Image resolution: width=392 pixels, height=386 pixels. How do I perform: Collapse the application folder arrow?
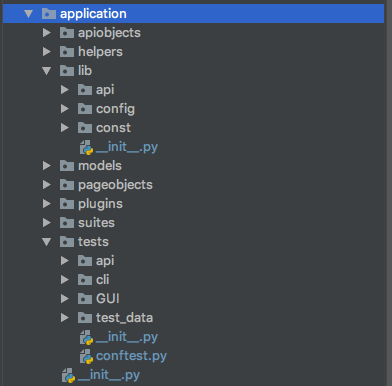pos(29,14)
